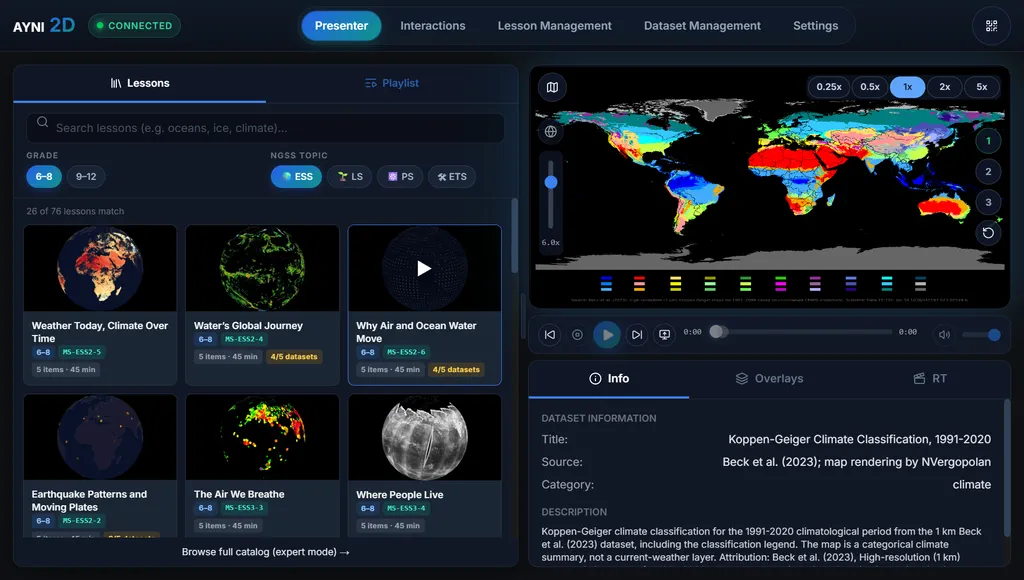Skip to previous dataset

click(x=550, y=334)
